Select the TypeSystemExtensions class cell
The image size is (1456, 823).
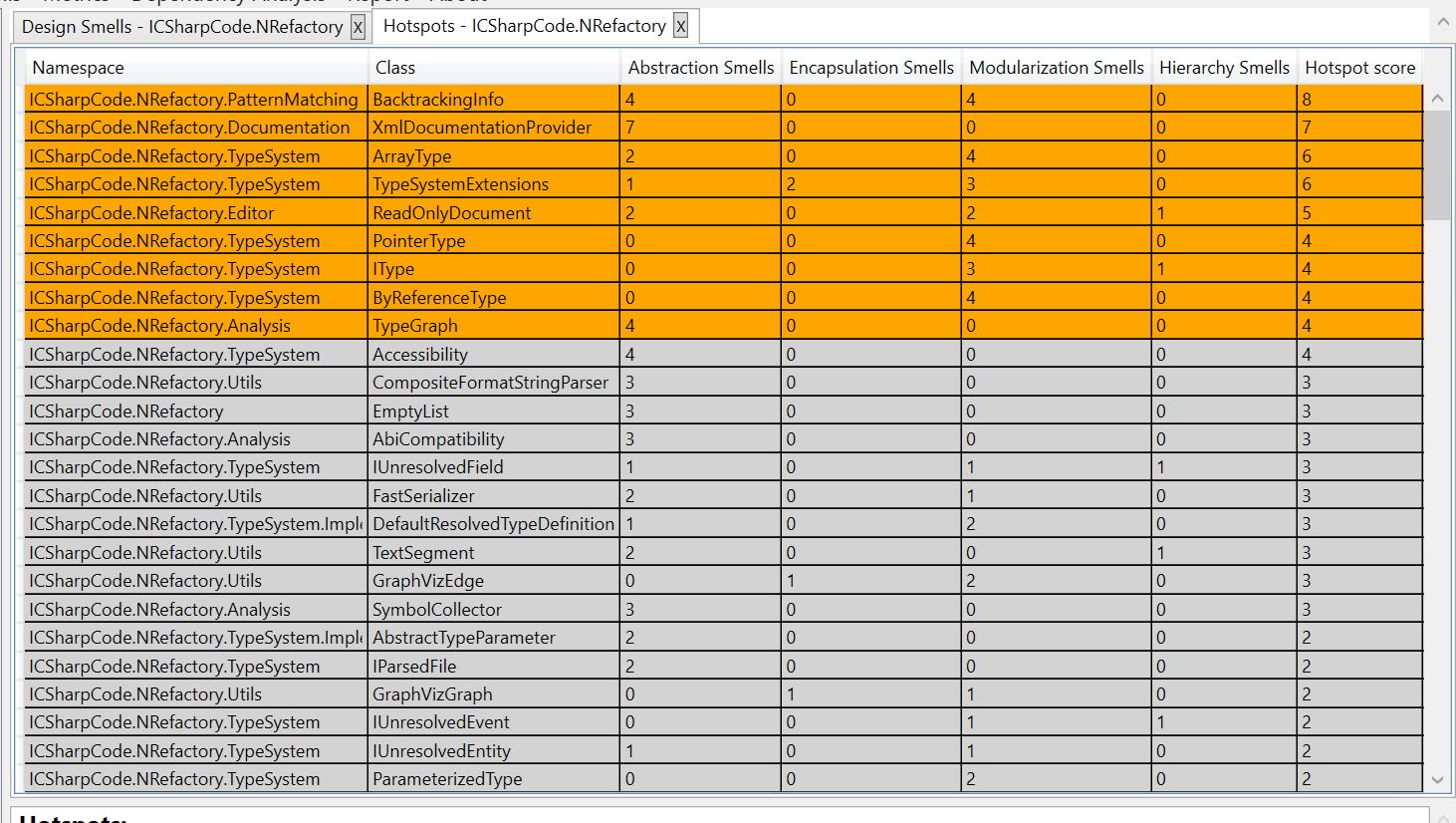click(494, 184)
